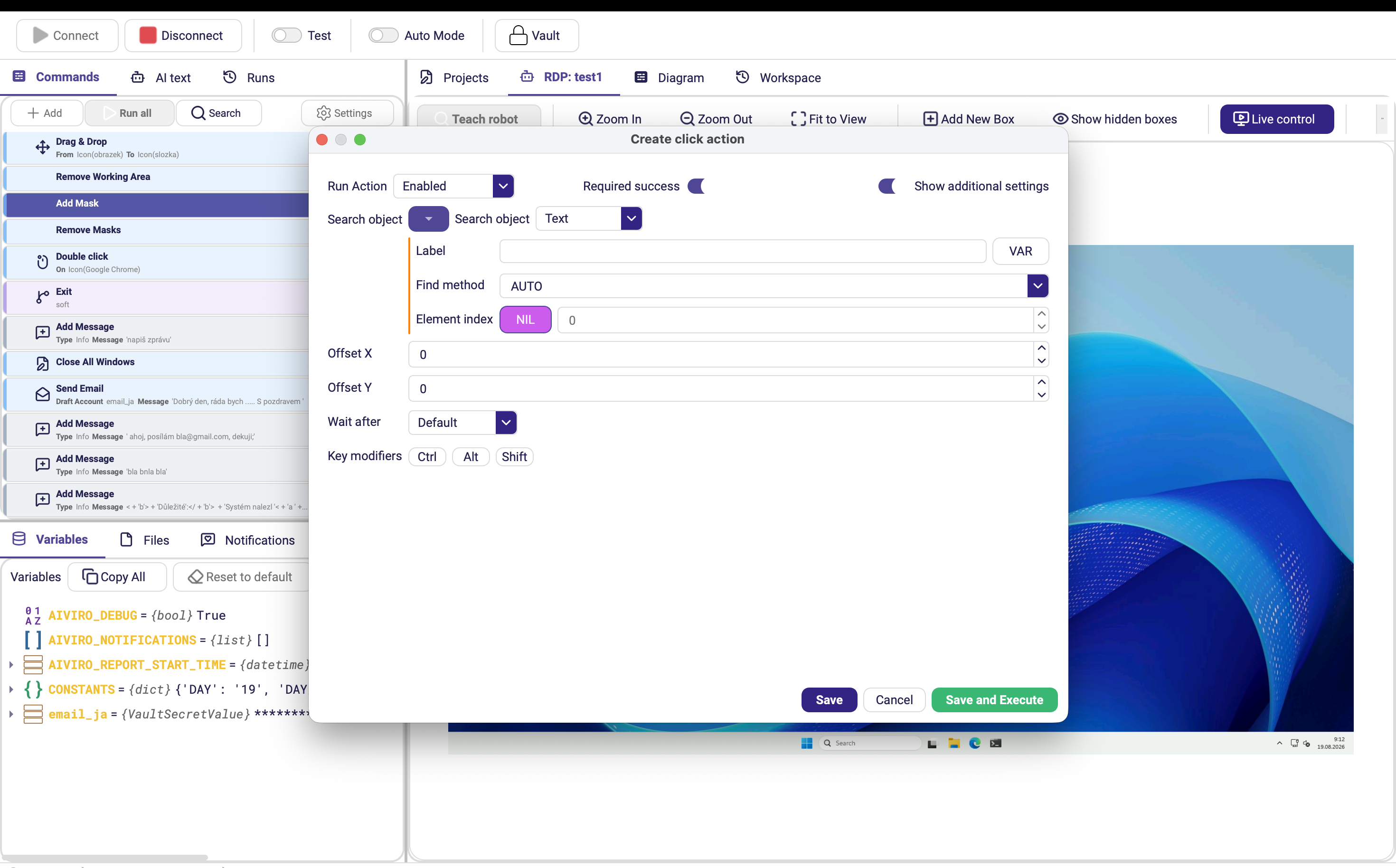Expand the AIVIRO_REPORT_START_TIME variable
Viewport: 1396px width, 868px height.
[x=11, y=664]
